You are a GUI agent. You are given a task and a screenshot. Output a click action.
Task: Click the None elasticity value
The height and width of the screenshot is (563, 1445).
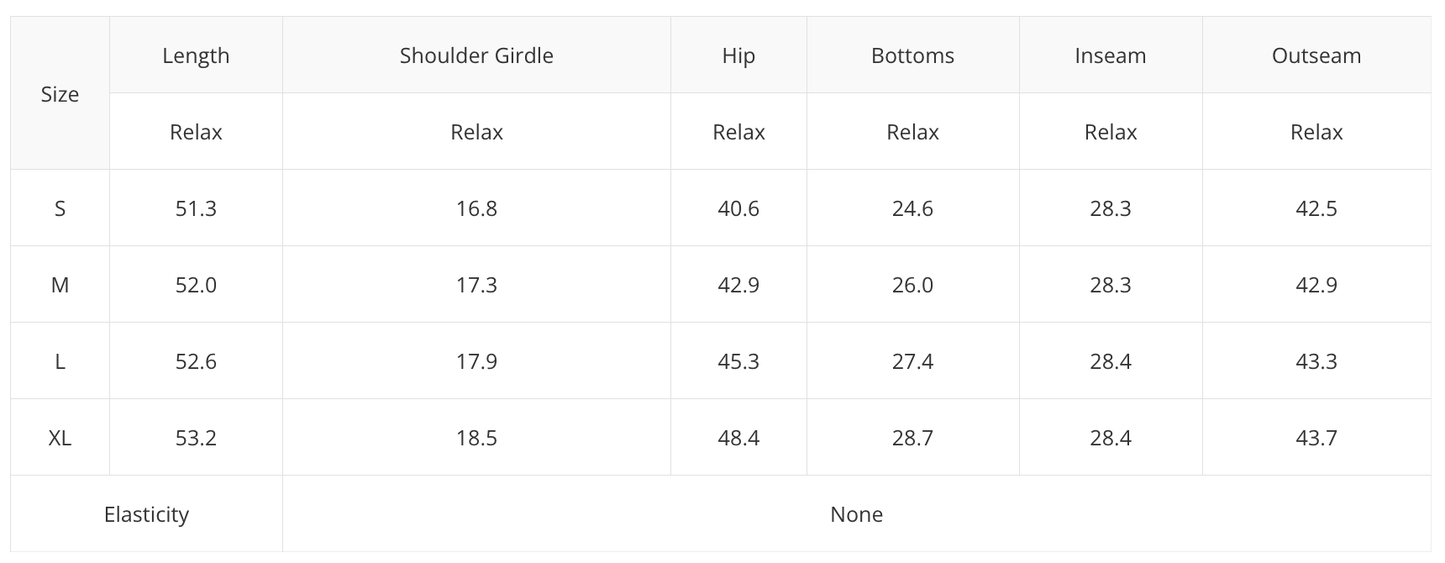click(x=856, y=514)
